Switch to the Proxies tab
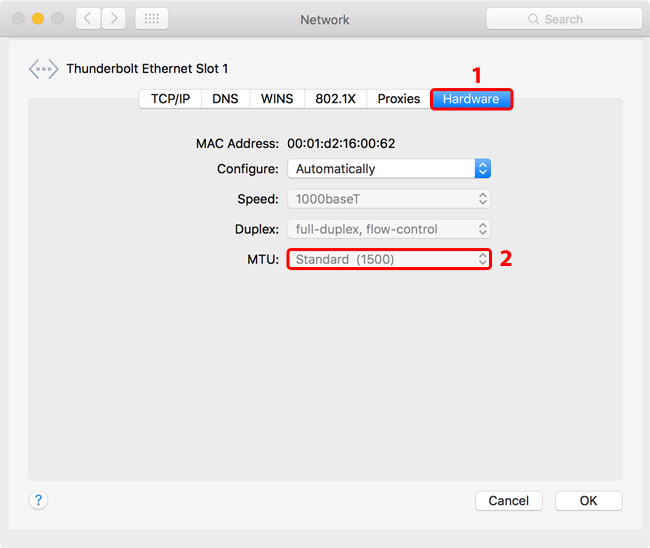This screenshot has width=650, height=548. (398, 99)
